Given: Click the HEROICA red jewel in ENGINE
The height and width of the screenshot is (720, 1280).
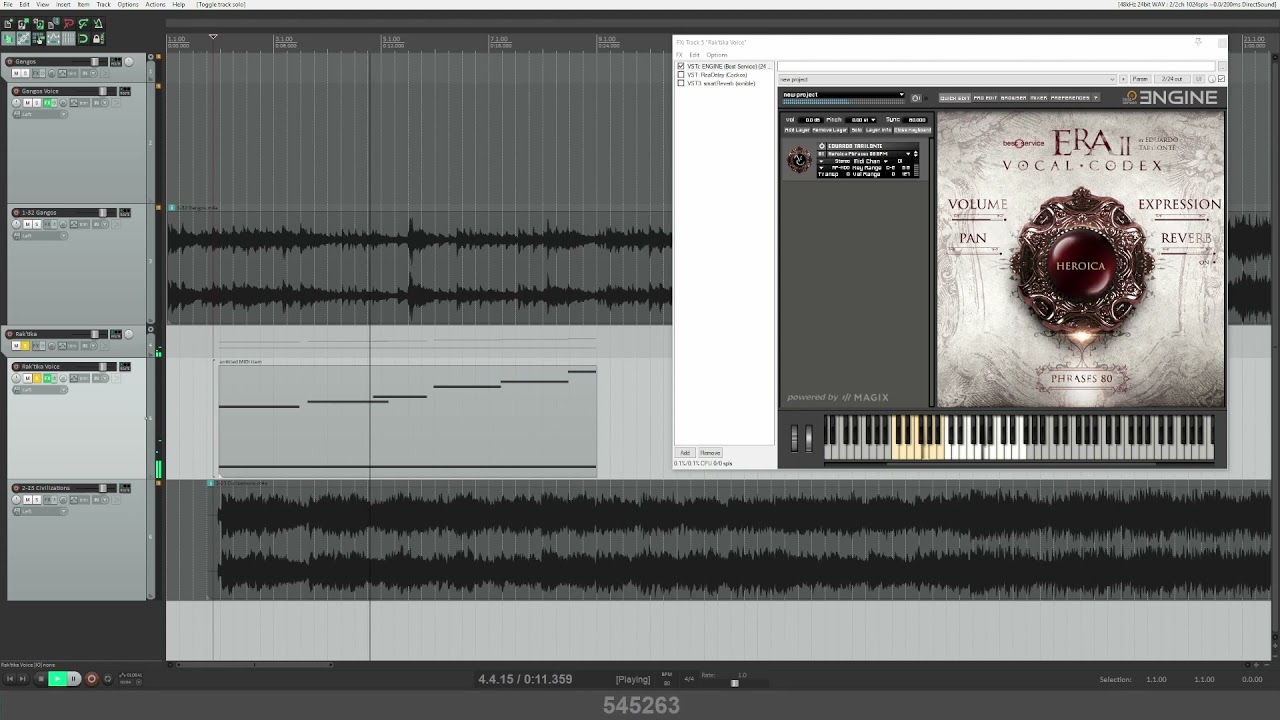Looking at the screenshot, I should pos(1080,266).
